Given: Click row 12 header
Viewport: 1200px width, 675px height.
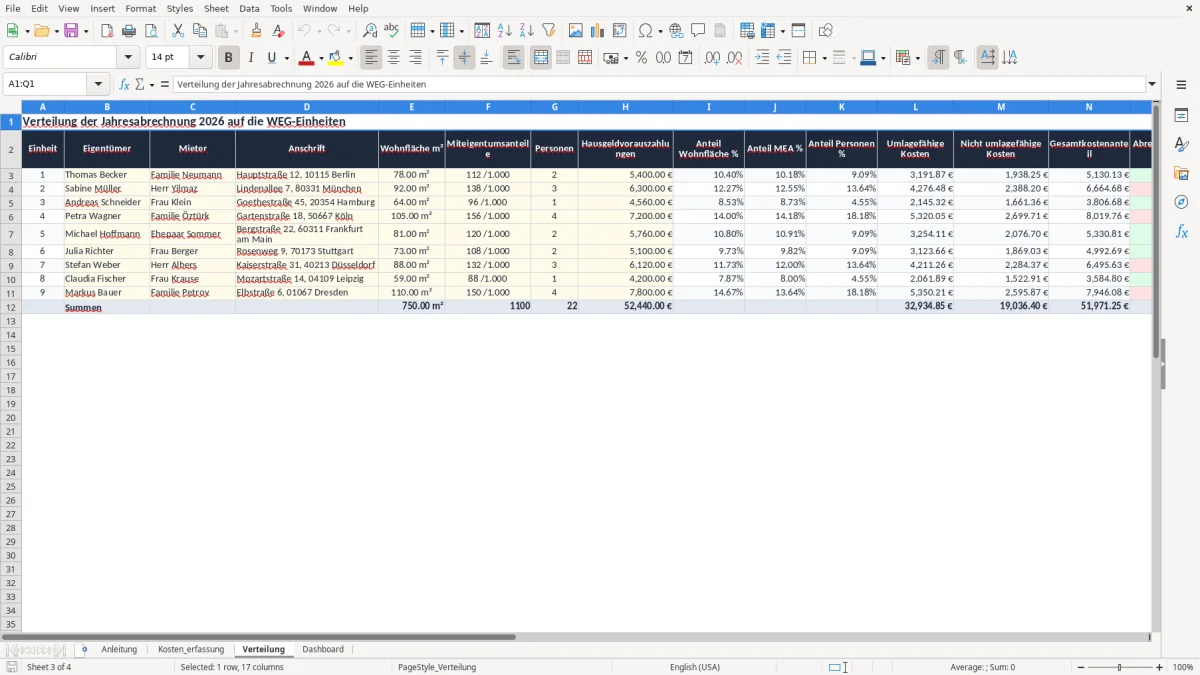Looking at the screenshot, I should (11, 307).
